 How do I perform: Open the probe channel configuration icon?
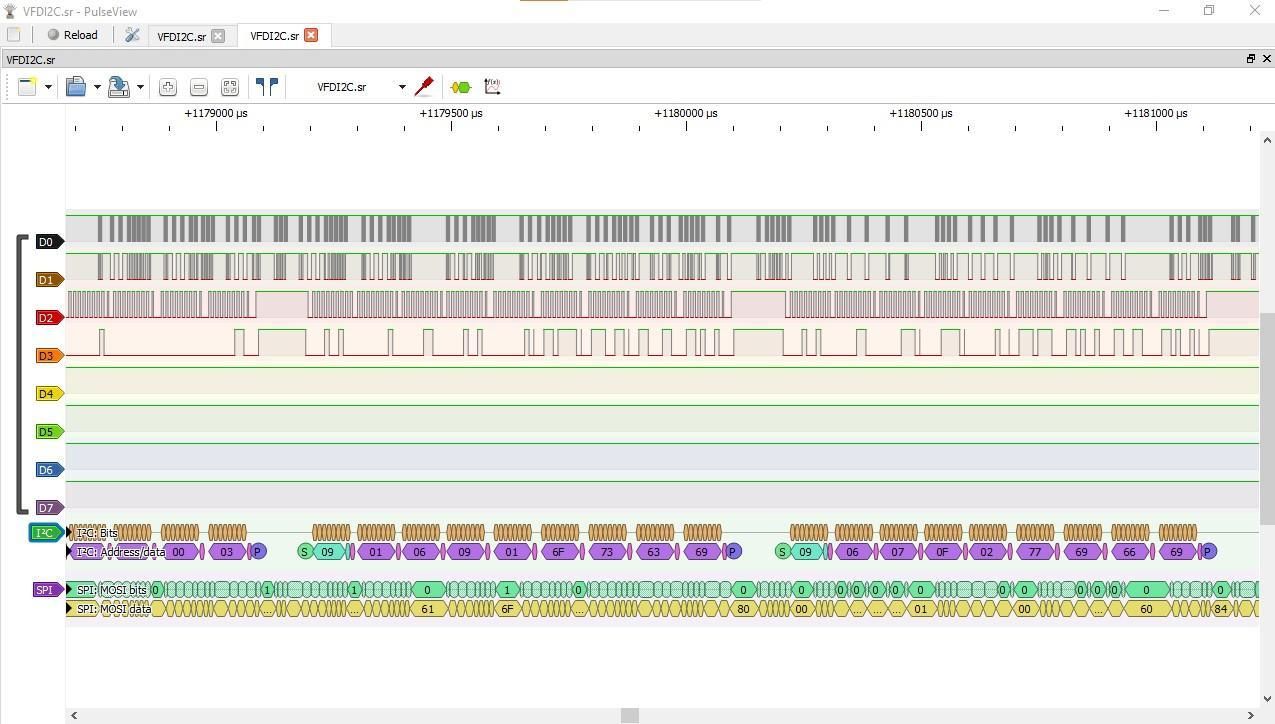tap(424, 87)
